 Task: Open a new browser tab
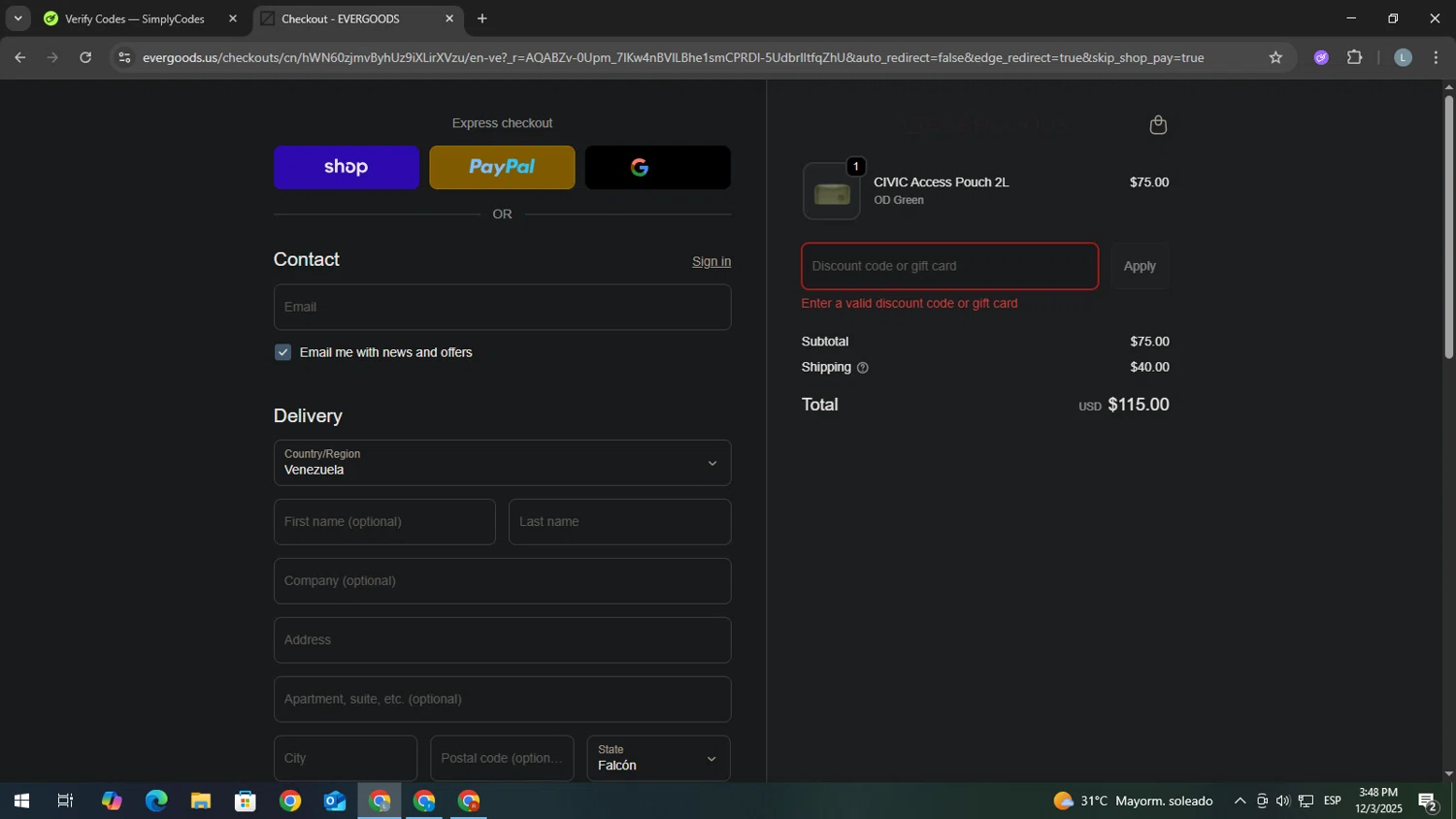pyautogui.click(x=482, y=18)
